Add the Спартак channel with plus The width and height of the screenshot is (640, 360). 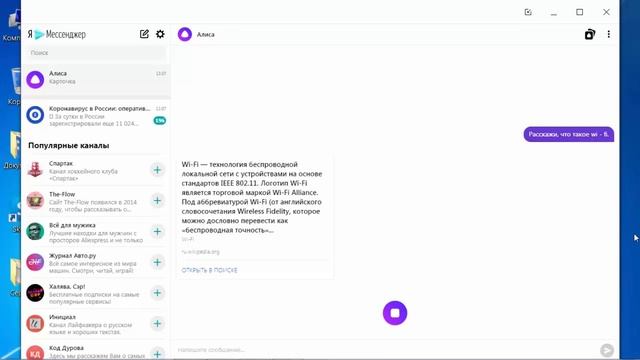158,170
